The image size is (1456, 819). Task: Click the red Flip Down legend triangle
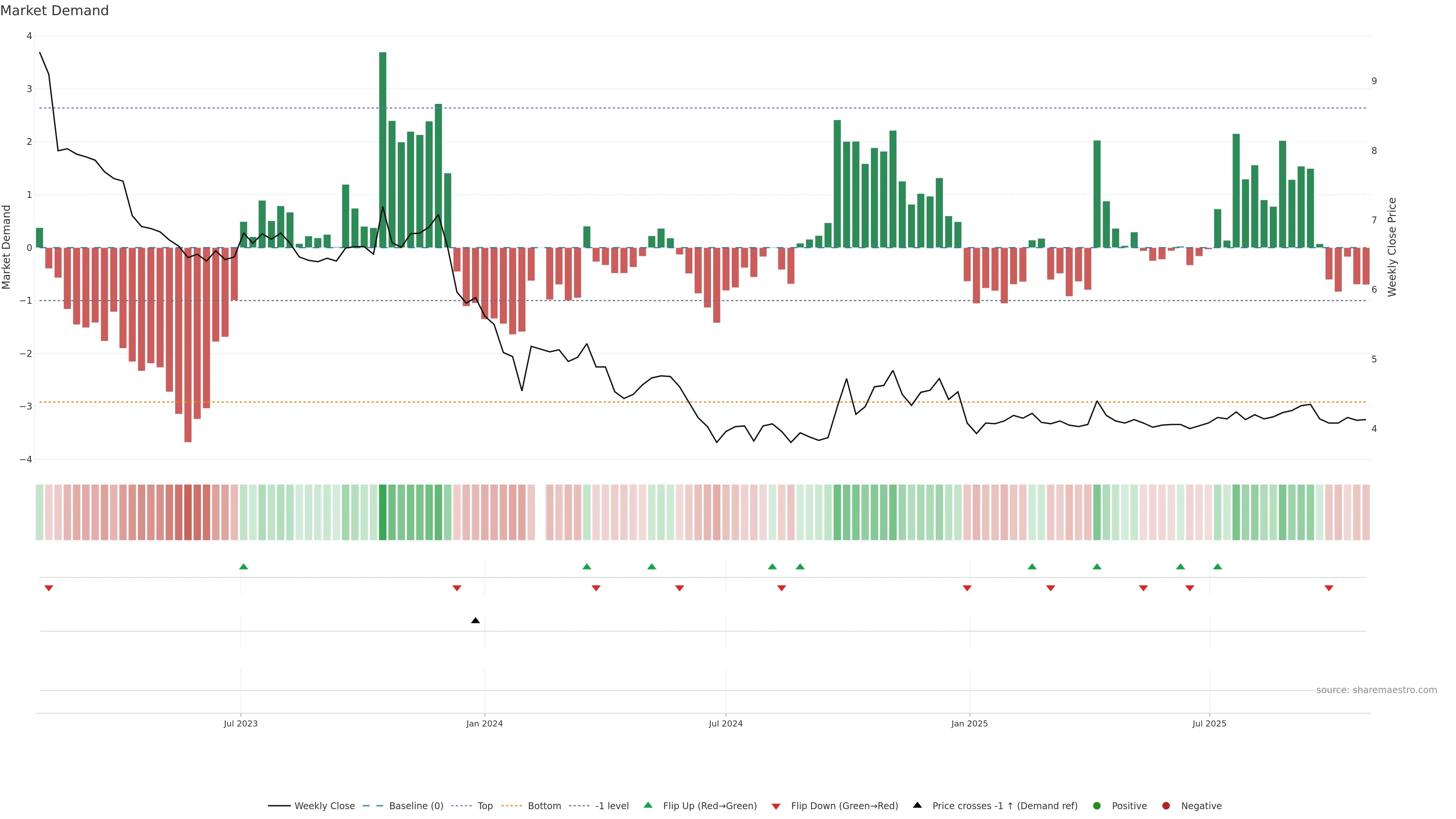point(776,806)
